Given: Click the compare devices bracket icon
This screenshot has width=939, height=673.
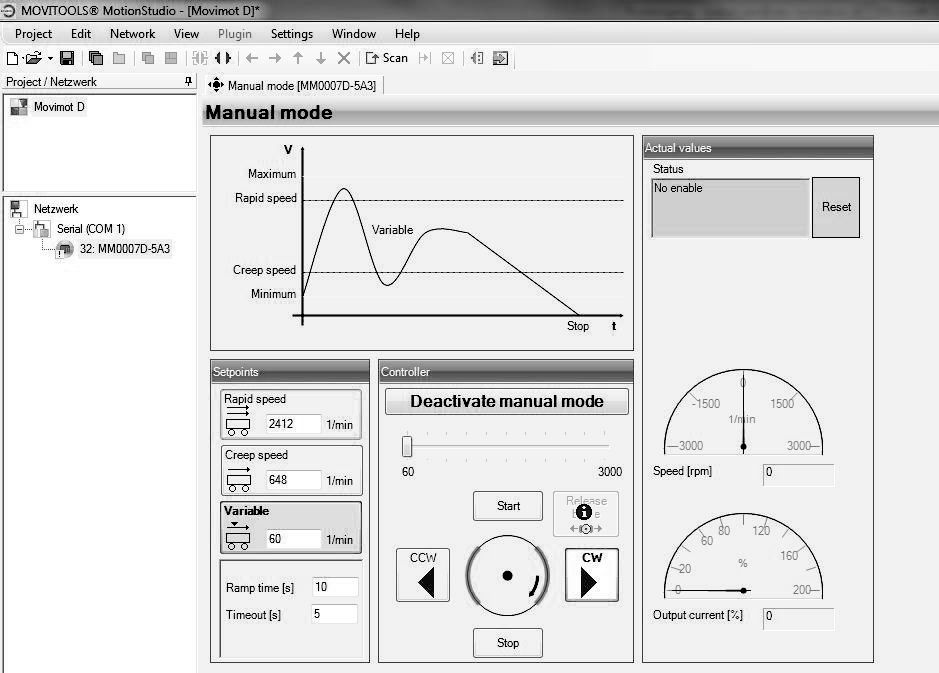Looking at the screenshot, I should pos(199,58).
